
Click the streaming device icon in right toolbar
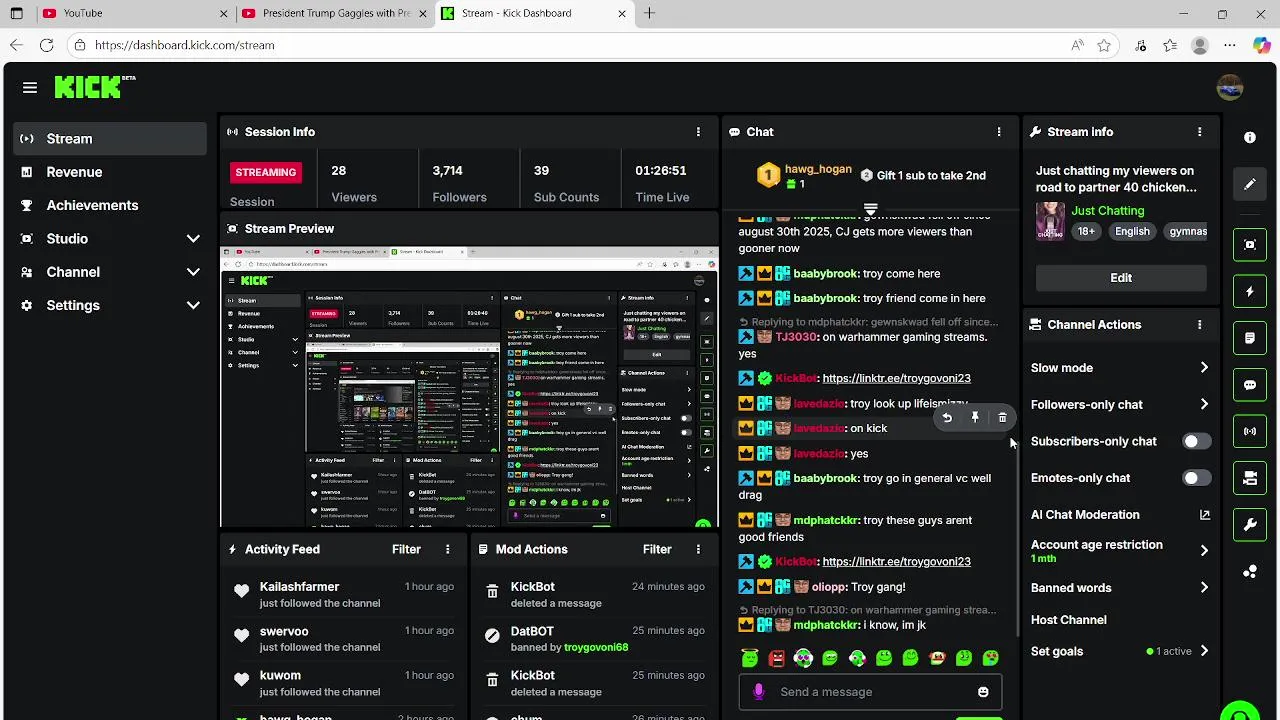point(1250,479)
